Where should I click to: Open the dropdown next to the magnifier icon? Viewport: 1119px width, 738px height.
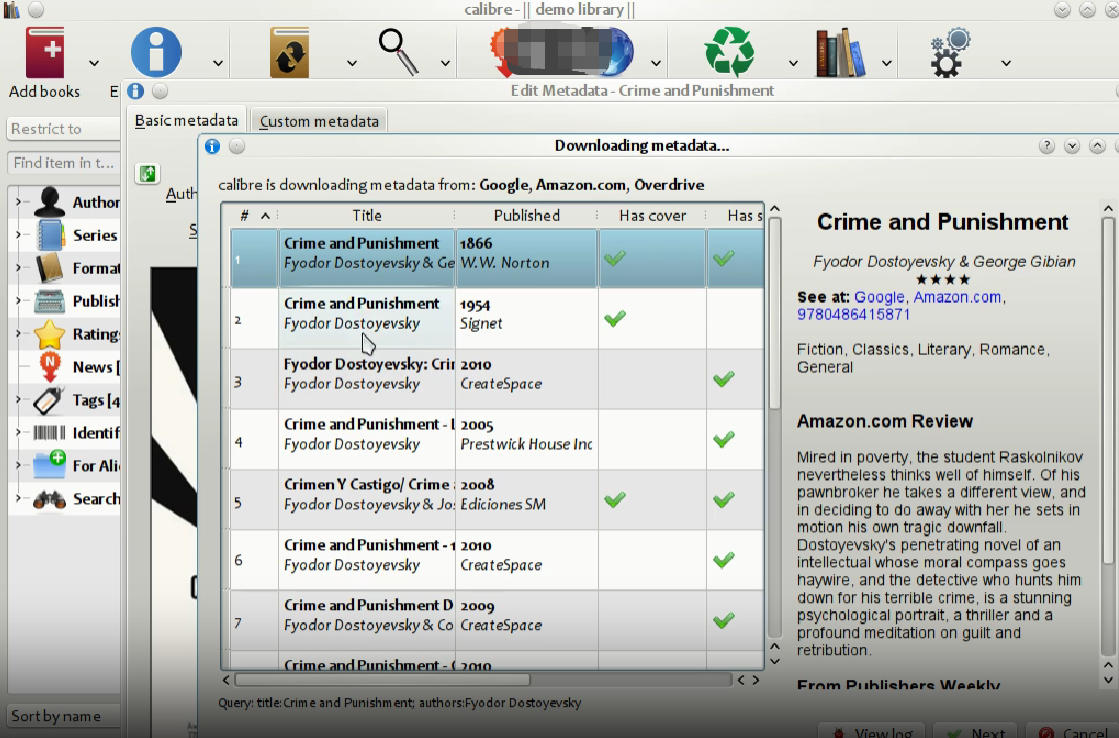(x=445, y=63)
